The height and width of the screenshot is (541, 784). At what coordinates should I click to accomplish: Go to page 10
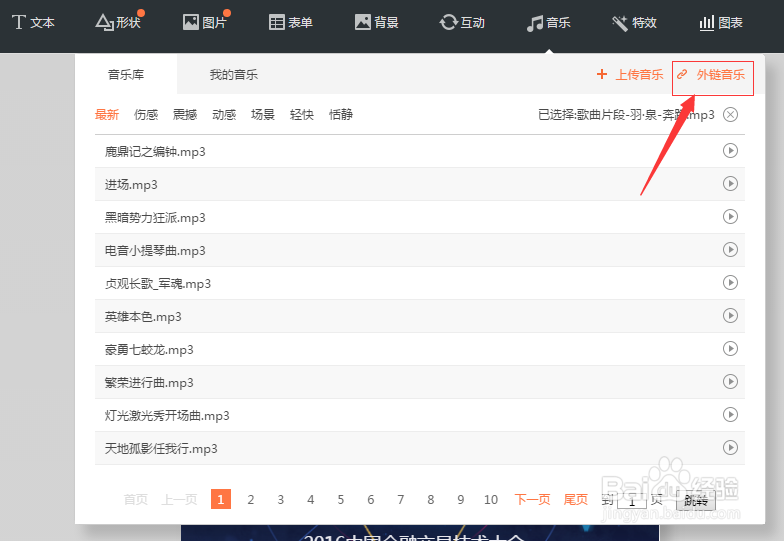click(x=491, y=499)
